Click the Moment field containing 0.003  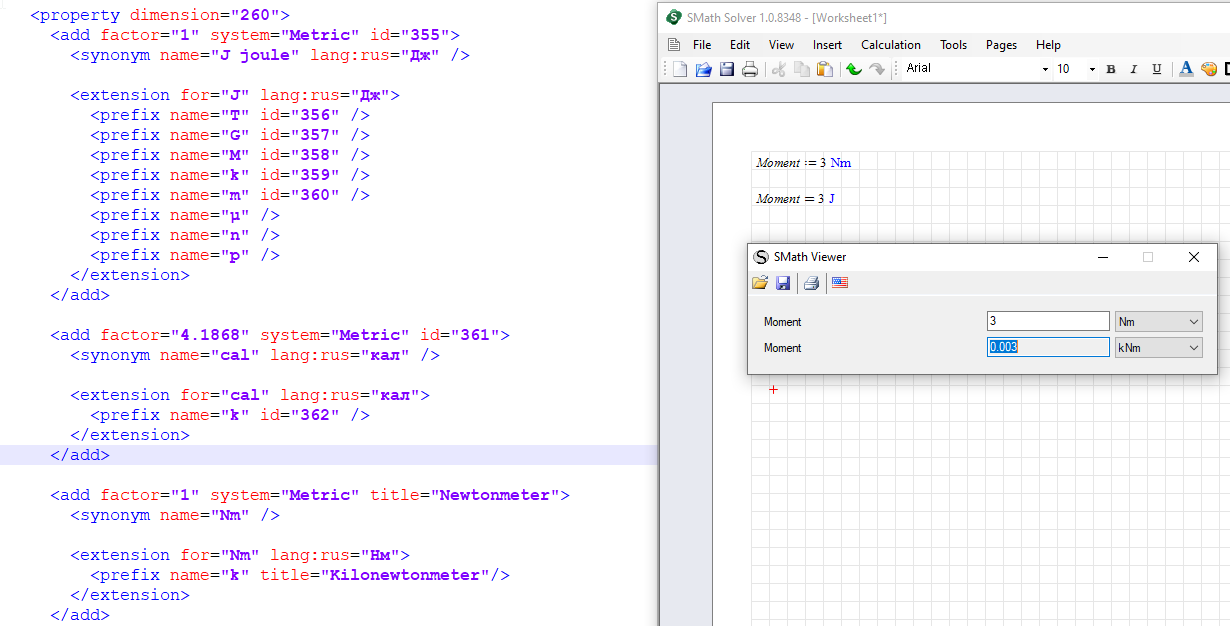click(x=1047, y=348)
